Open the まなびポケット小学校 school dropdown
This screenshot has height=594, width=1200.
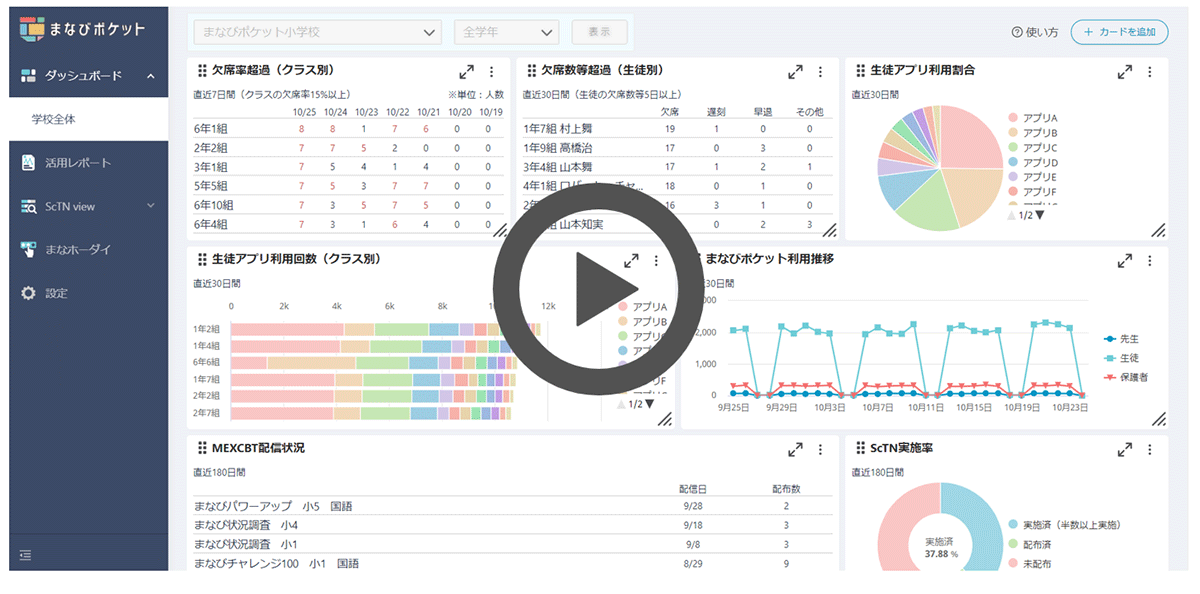(x=317, y=32)
